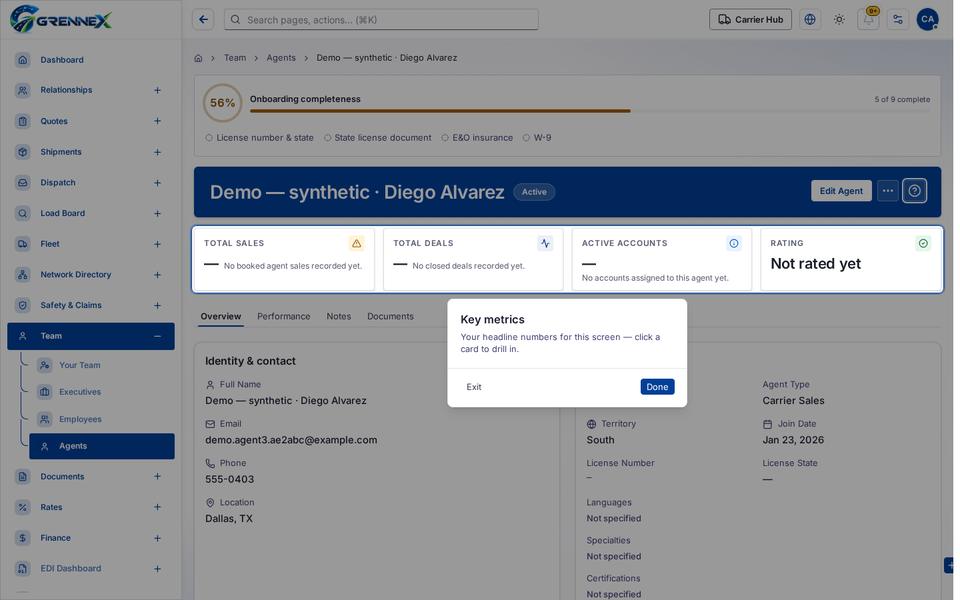Switch to the Performance tab
The width and height of the screenshot is (960, 600).
tap(283, 317)
